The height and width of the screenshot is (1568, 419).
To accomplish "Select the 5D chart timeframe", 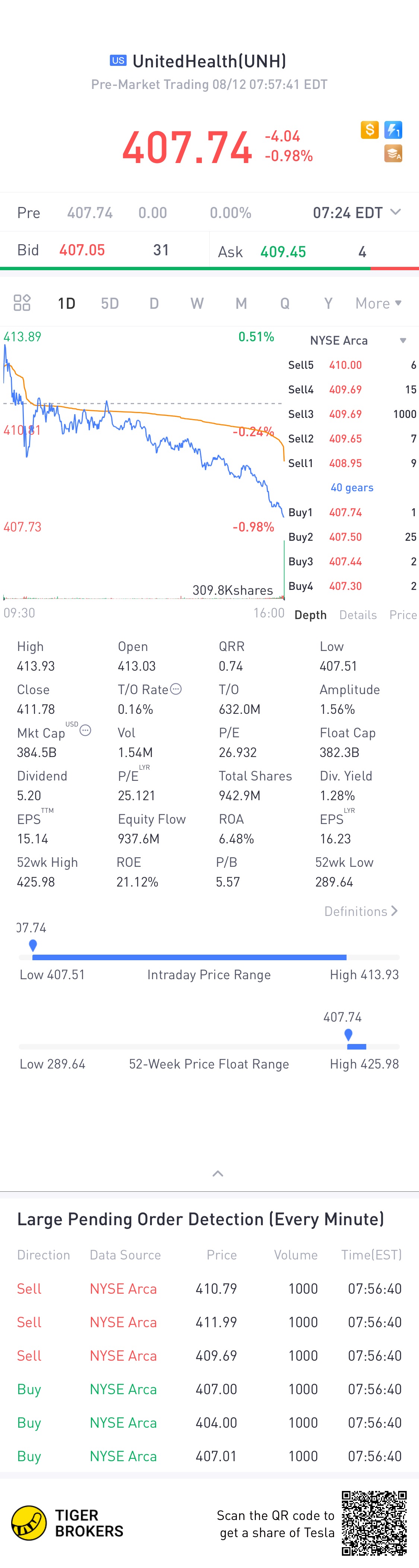I will tap(109, 303).
